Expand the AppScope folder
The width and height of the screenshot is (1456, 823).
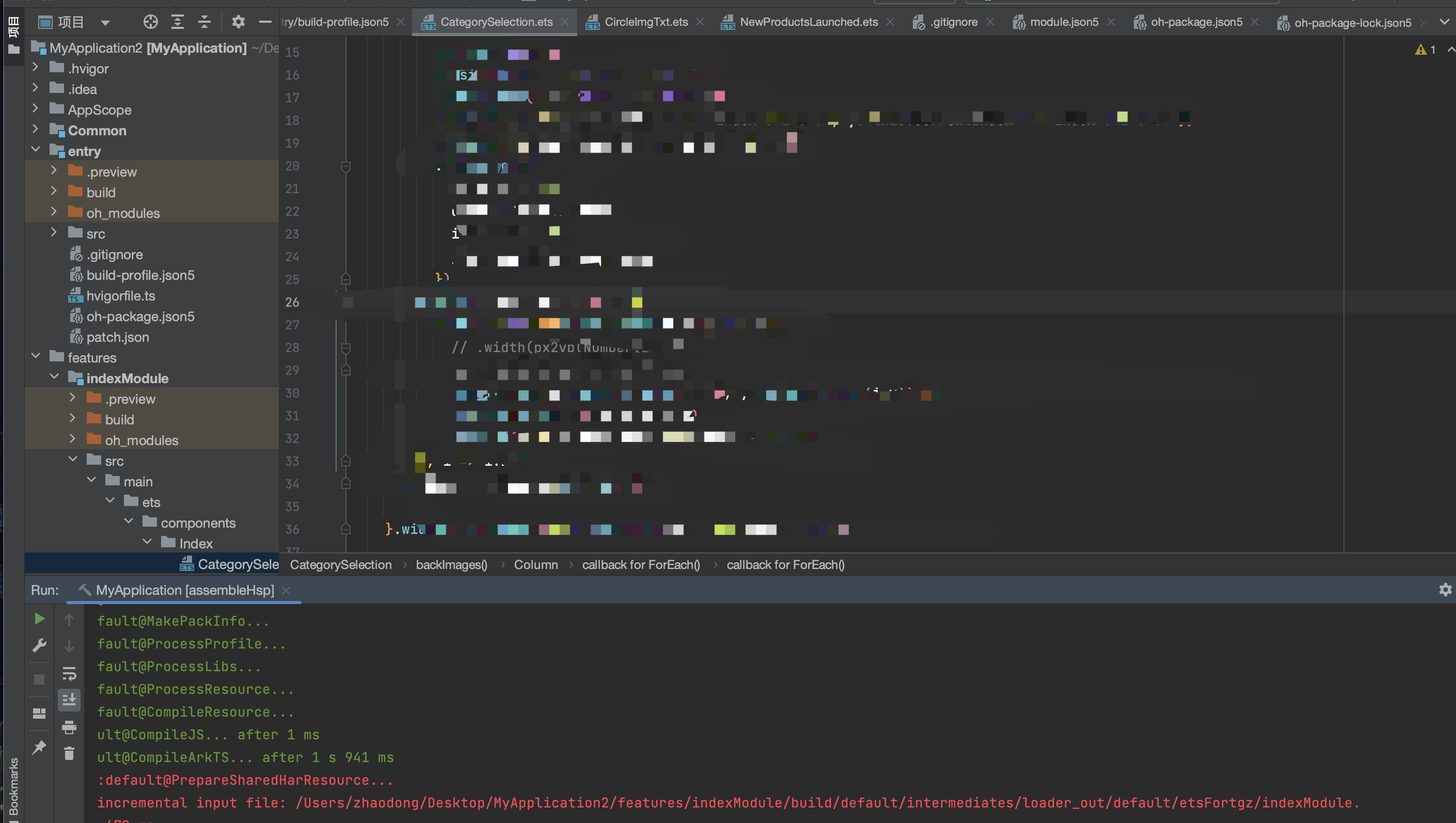[x=35, y=108]
